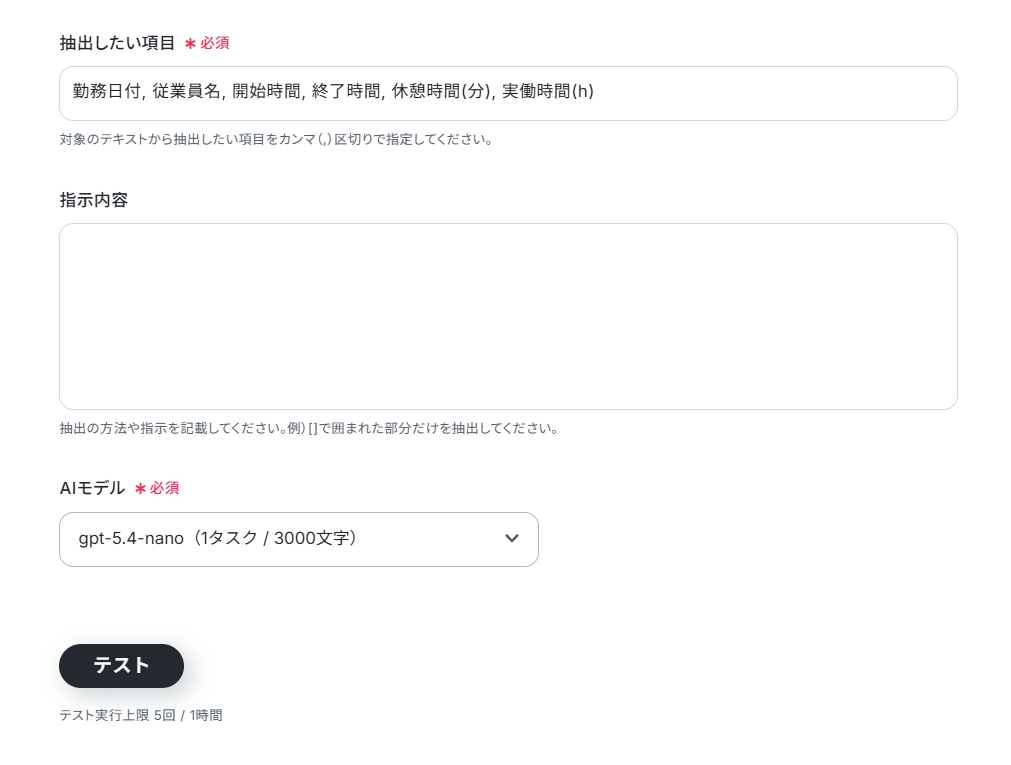Select the gpt-5.4-nano(1タスク / 3000文字)text

[218, 538]
